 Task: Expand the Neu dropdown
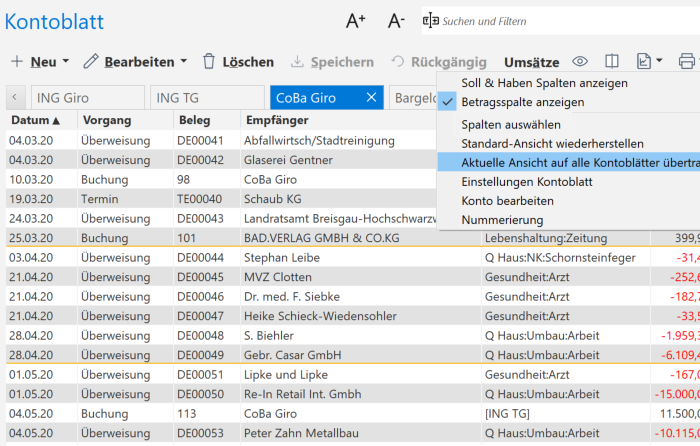(40, 62)
